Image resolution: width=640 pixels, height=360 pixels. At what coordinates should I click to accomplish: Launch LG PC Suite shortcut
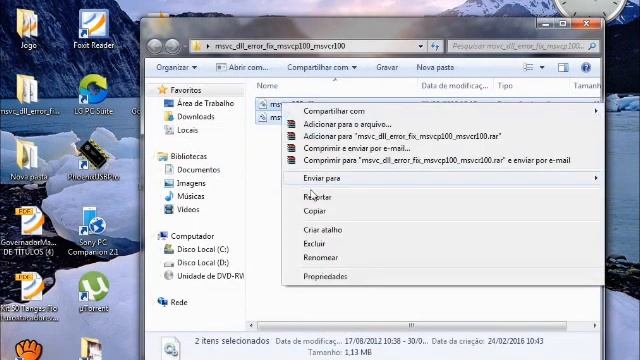[x=93, y=94]
